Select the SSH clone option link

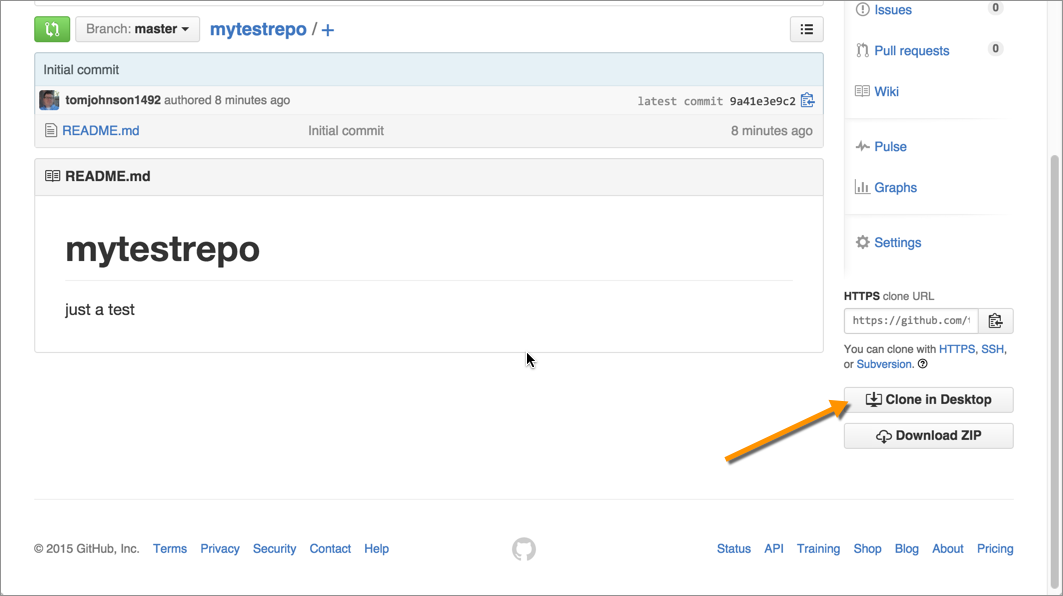tap(992, 349)
